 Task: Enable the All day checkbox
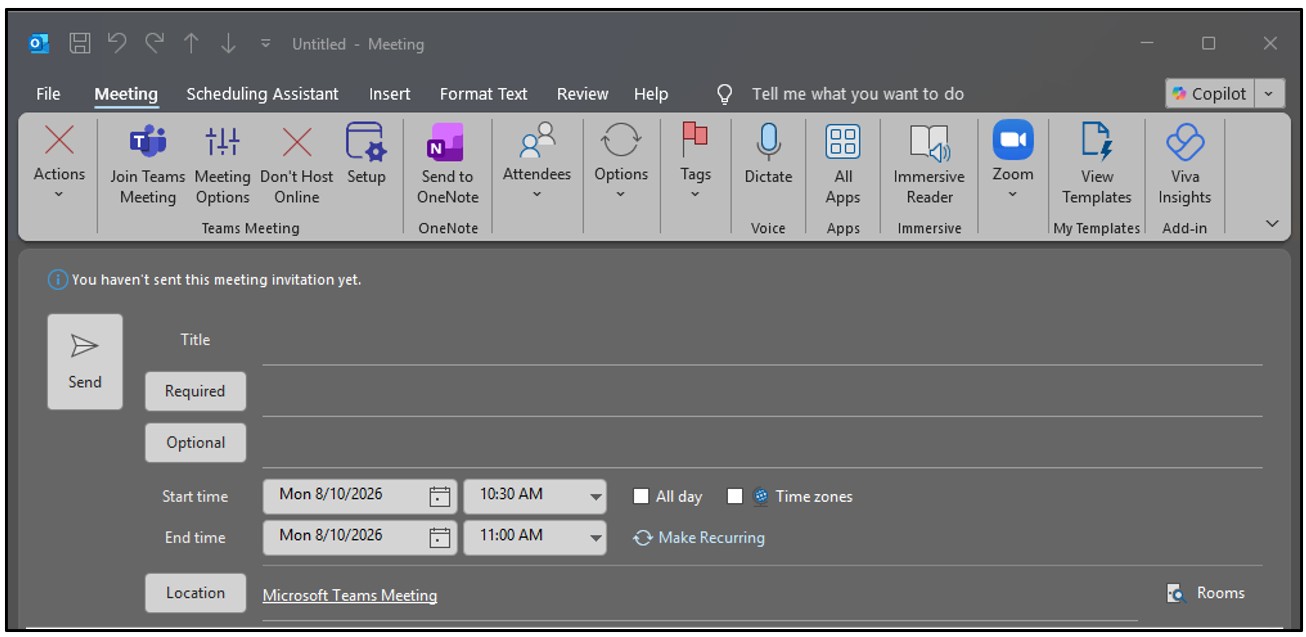pos(642,496)
